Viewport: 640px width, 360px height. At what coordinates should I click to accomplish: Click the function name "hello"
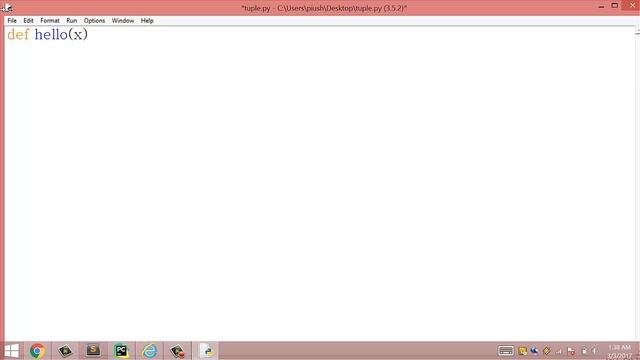(x=51, y=34)
